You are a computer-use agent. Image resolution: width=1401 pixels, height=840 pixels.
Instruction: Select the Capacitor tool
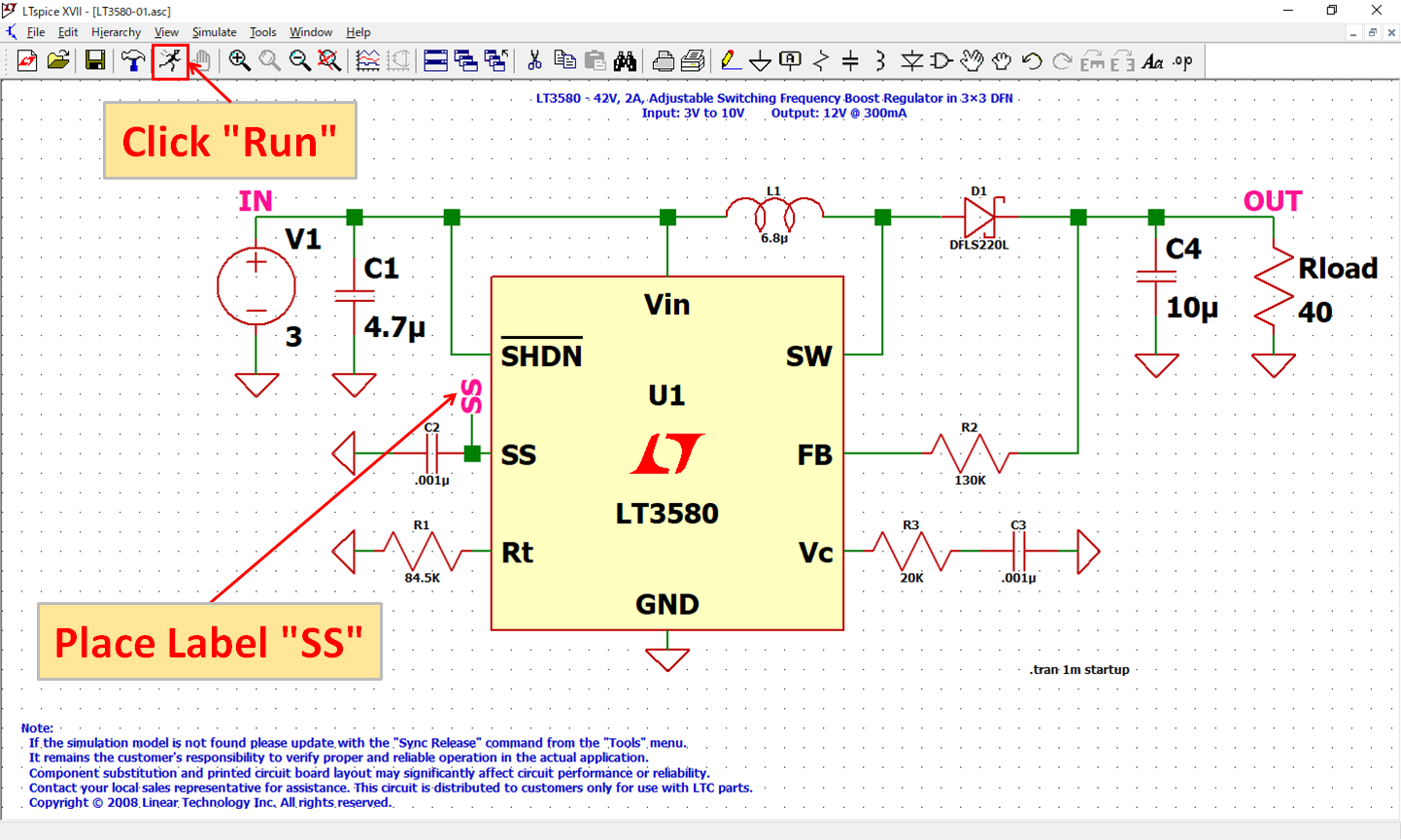pos(850,61)
